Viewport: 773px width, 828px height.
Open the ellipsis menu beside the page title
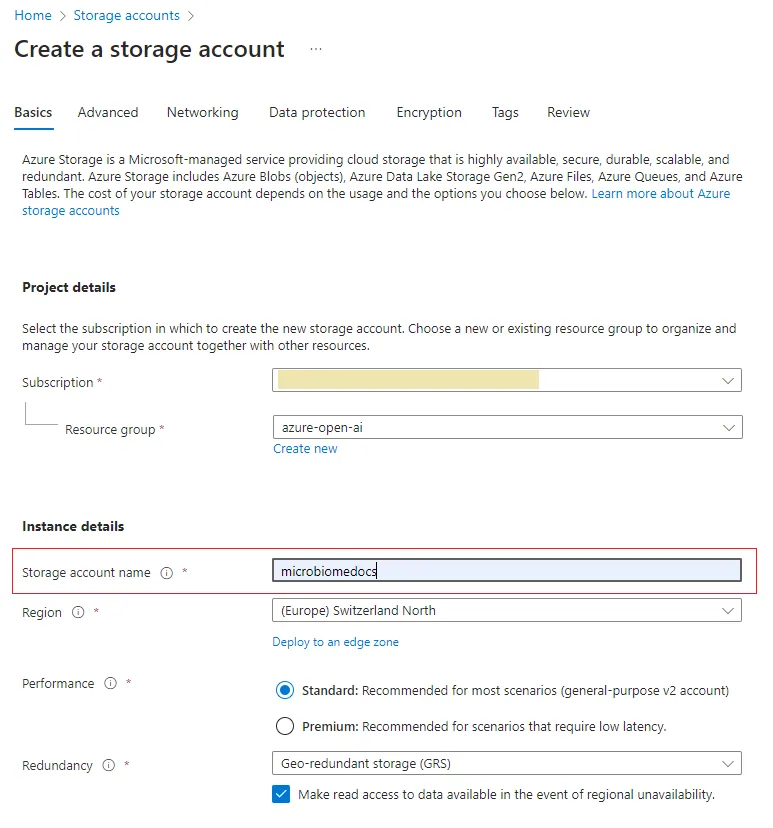pyautogui.click(x=316, y=49)
